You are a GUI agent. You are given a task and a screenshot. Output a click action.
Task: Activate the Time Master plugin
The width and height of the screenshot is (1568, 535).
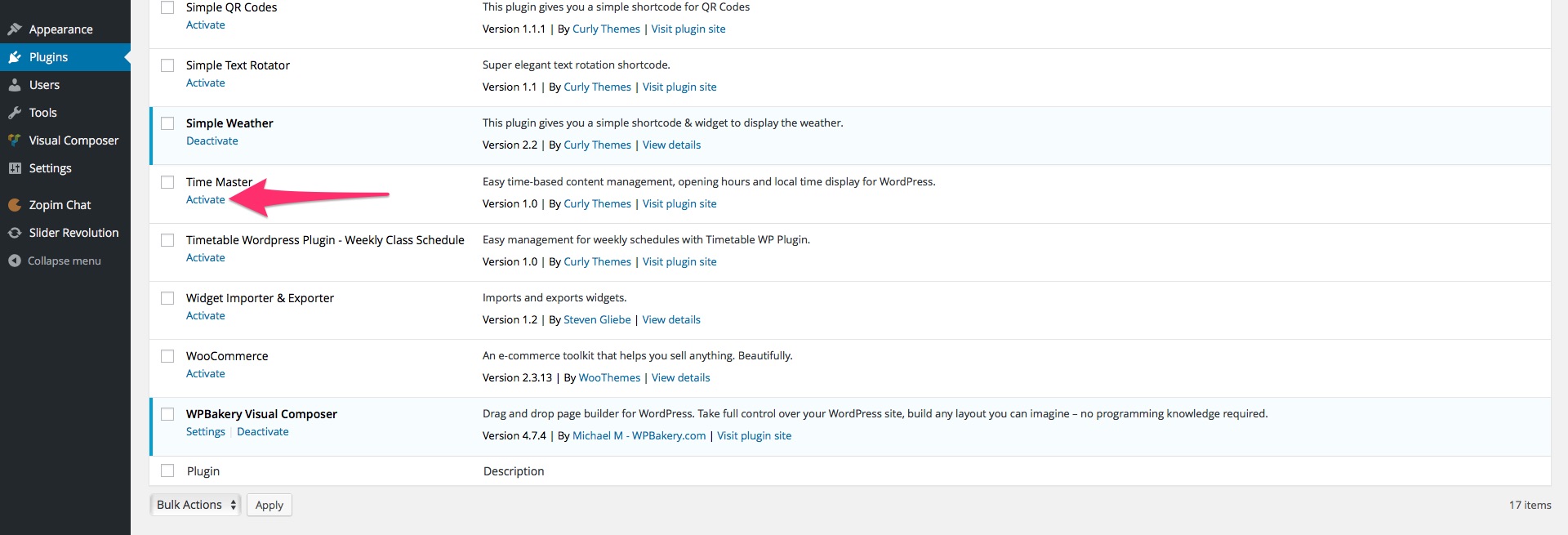tap(206, 200)
